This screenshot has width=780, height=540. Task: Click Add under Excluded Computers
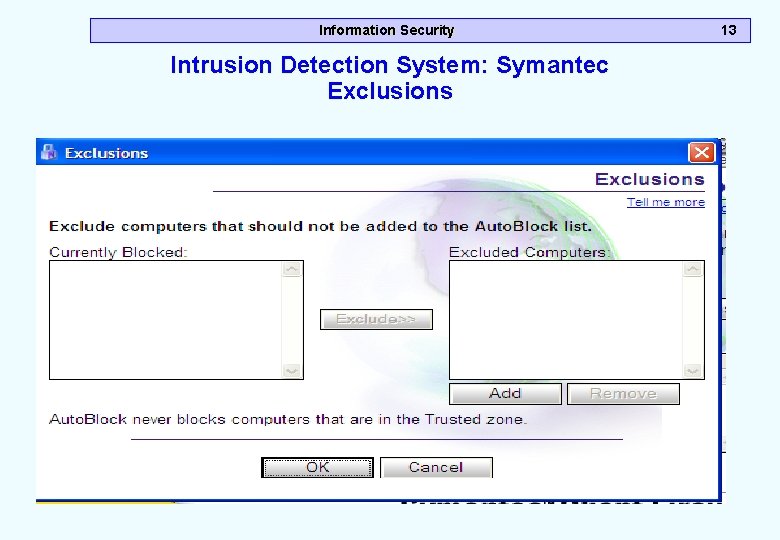[x=505, y=394]
